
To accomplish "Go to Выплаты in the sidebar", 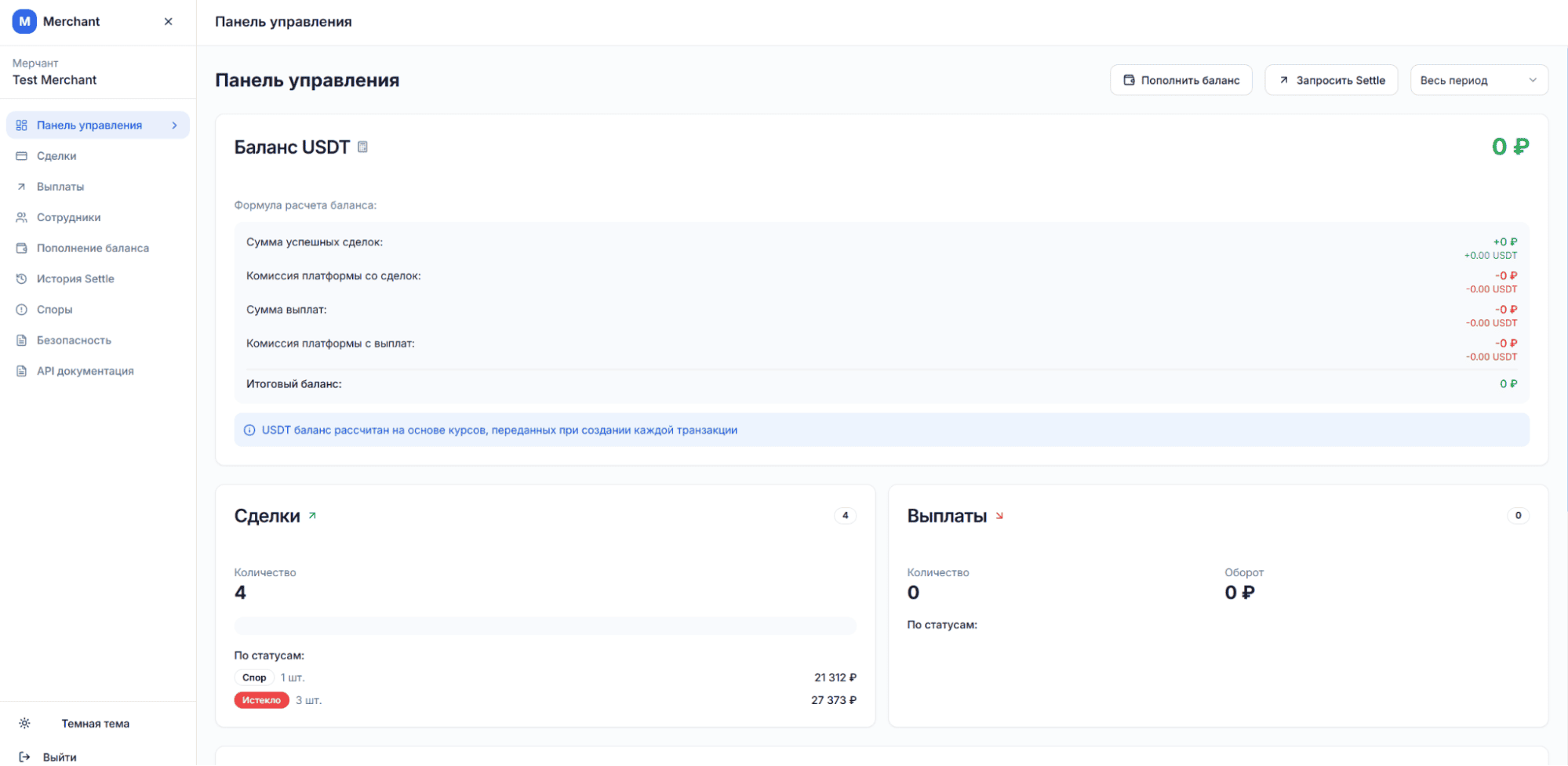I will (60, 187).
